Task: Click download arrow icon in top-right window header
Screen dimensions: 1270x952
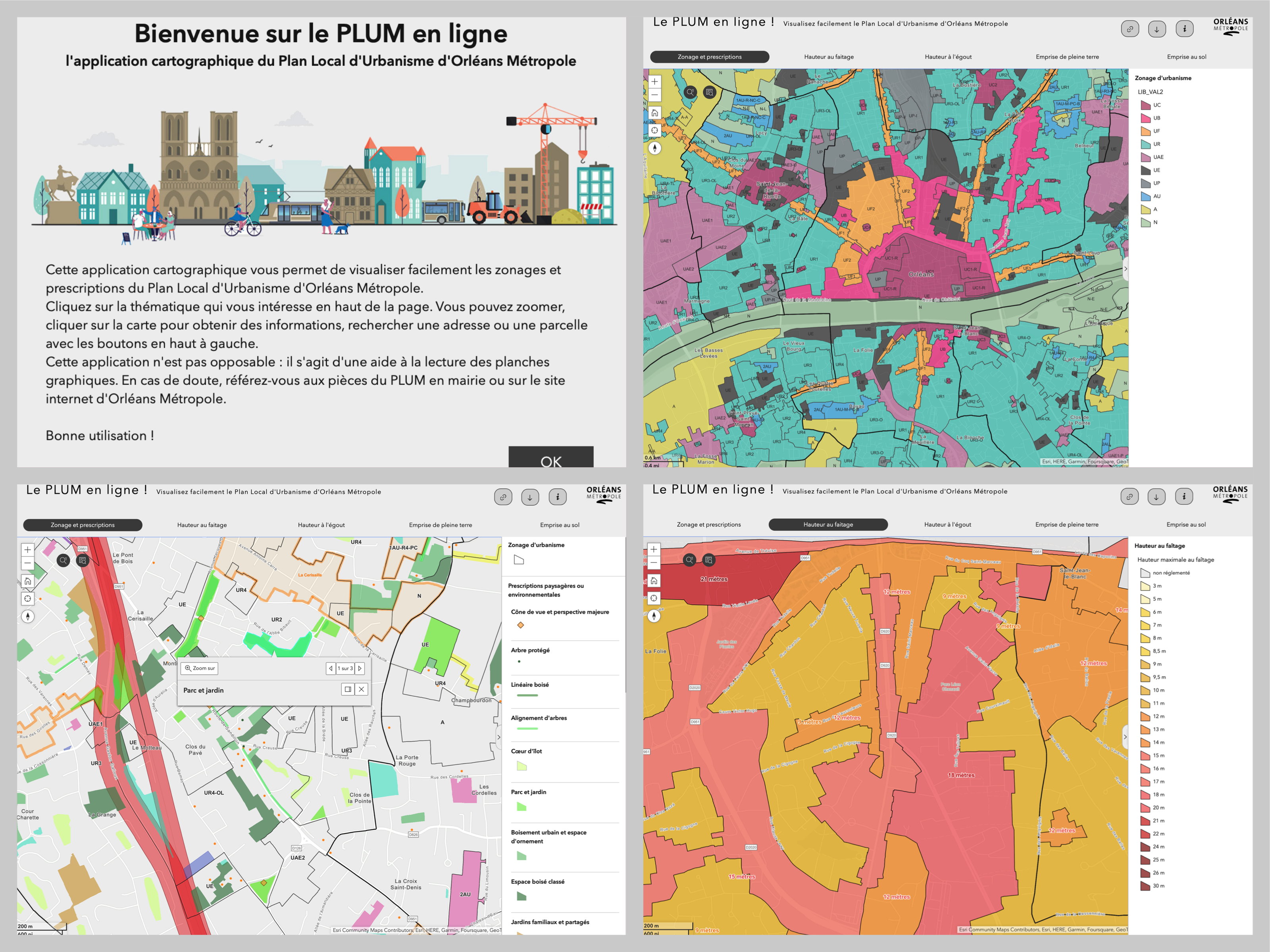Action: [x=1157, y=29]
